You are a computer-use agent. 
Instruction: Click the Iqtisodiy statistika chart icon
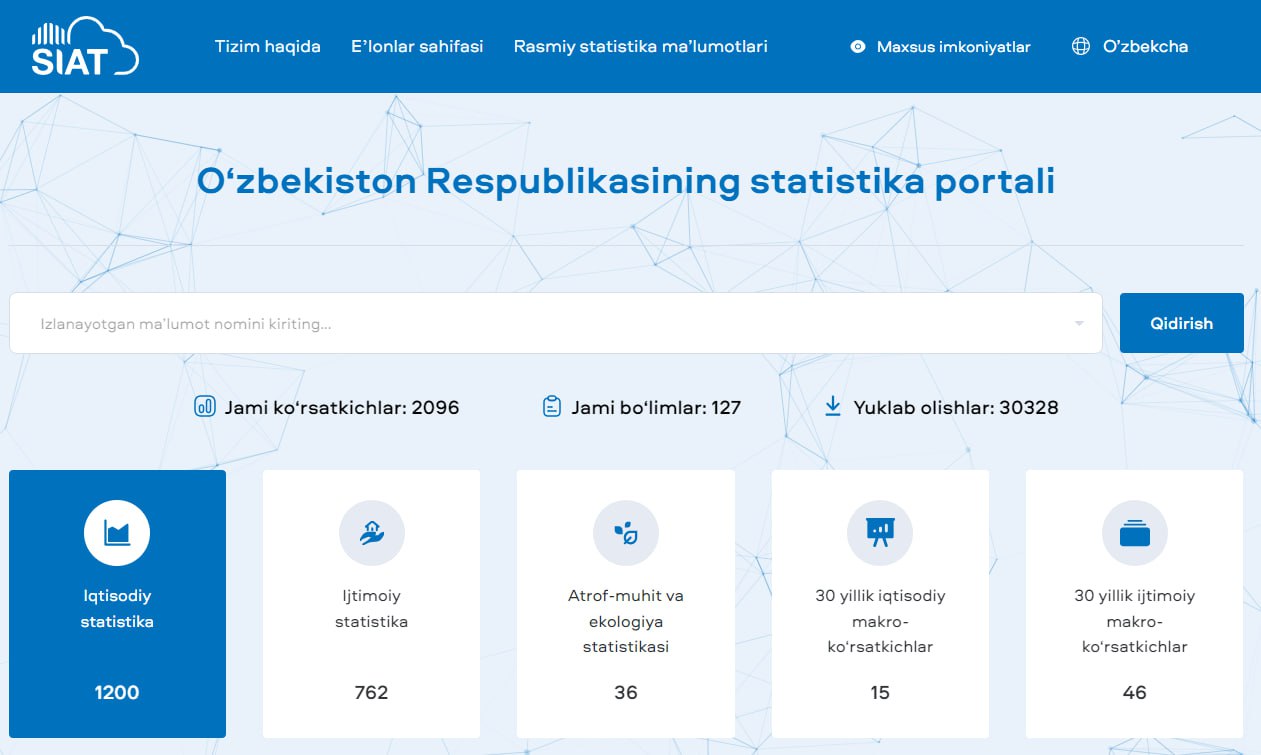click(x=117, y=533)
